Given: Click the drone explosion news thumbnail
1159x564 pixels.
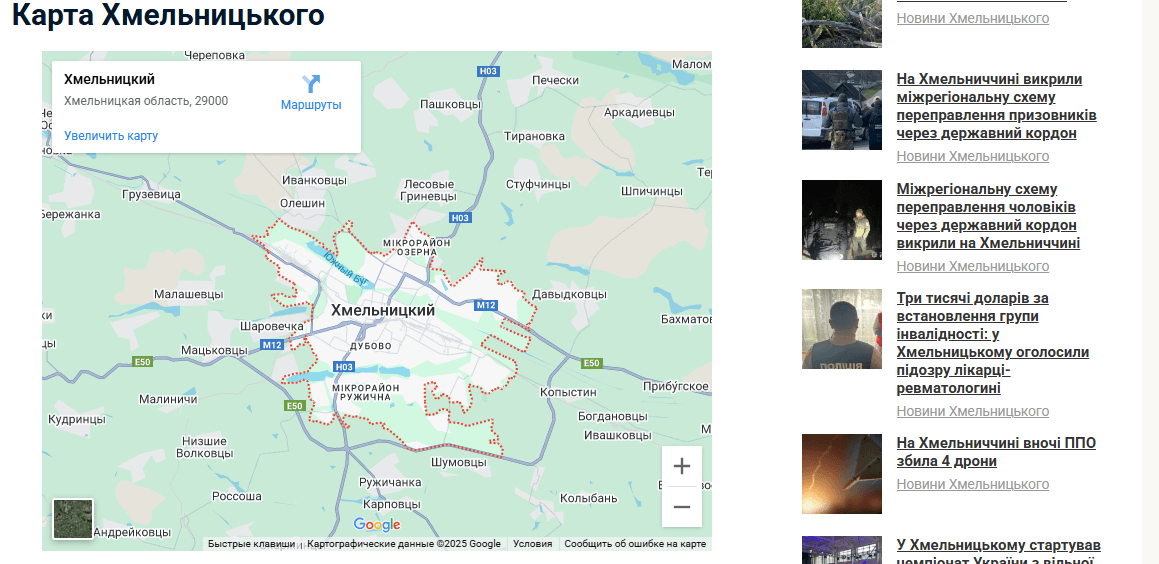Looking at the screenshot, I should [842, 474].
